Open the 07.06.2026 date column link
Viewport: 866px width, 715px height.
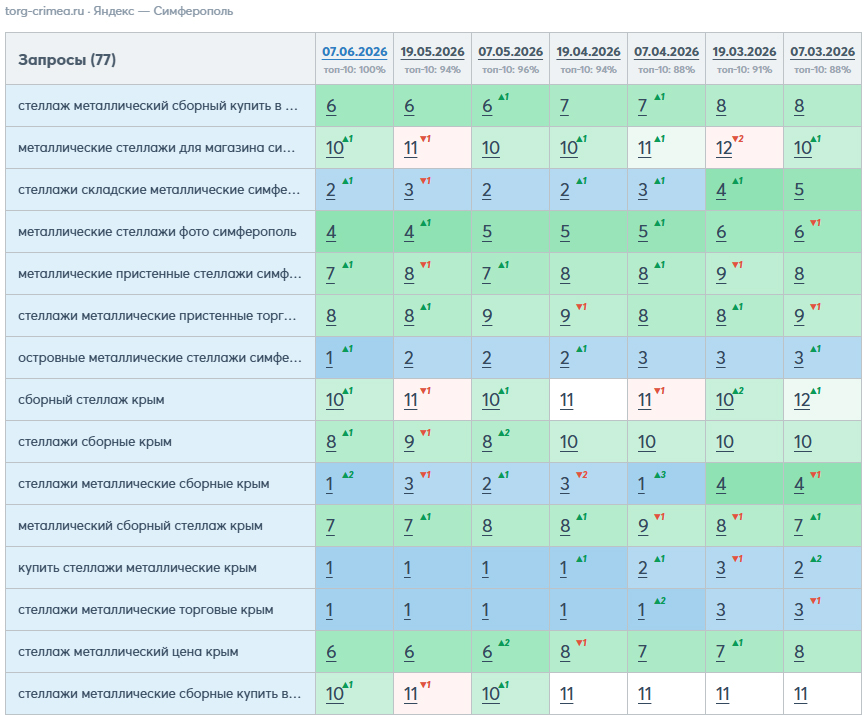(355, 52)
